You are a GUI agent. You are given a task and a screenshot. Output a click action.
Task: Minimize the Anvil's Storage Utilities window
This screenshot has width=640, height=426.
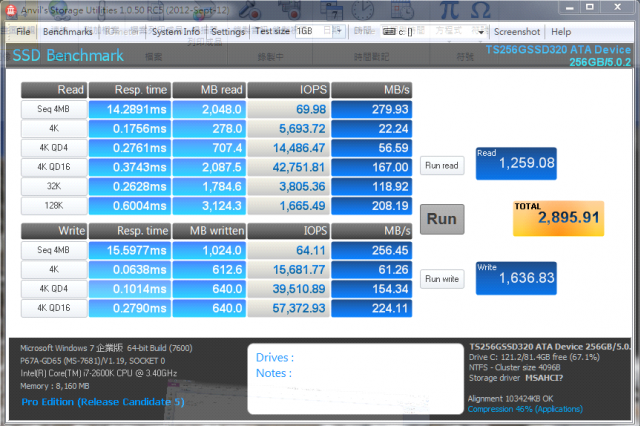[x=570, y=7]
